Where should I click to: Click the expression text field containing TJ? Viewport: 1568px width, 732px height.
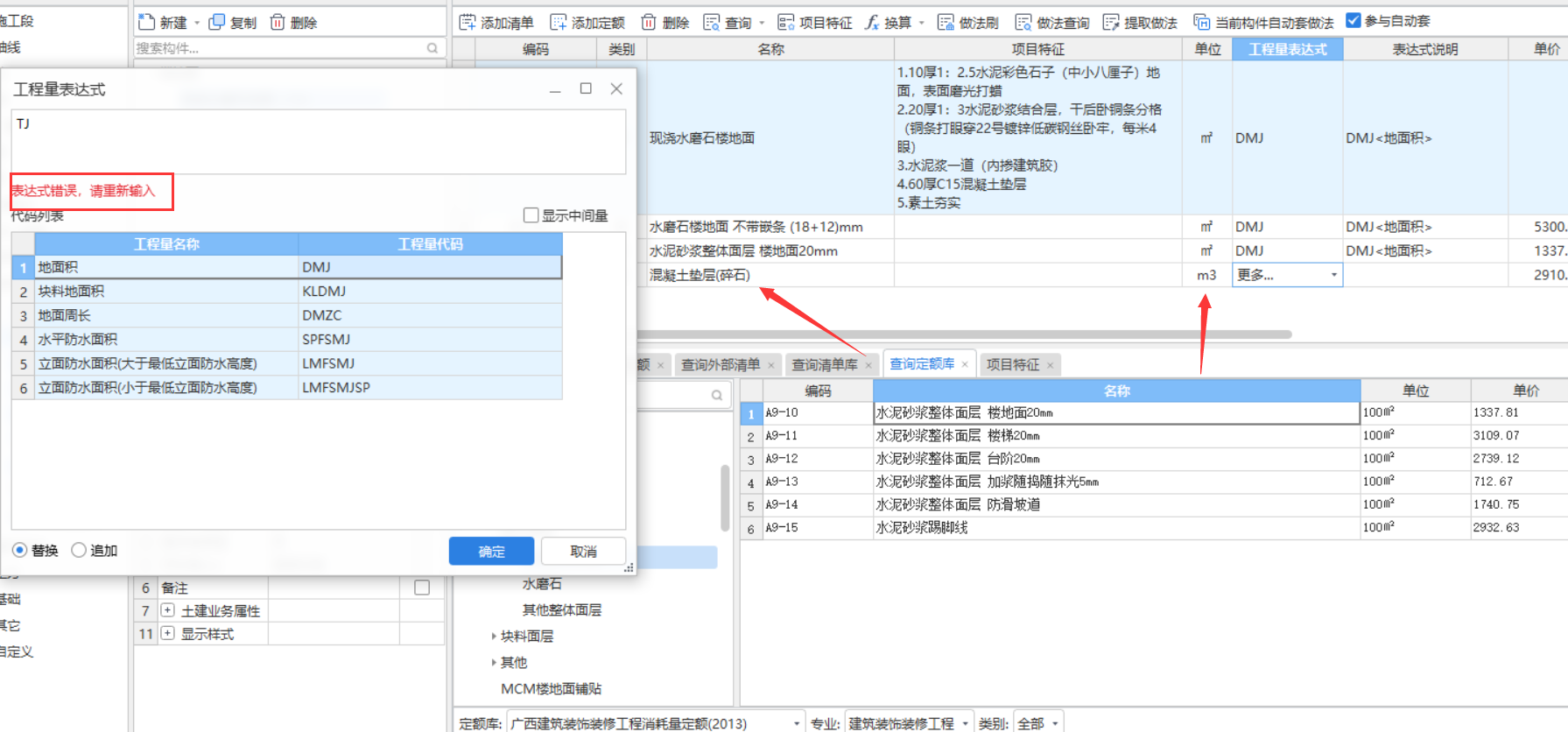coord(319,142)
